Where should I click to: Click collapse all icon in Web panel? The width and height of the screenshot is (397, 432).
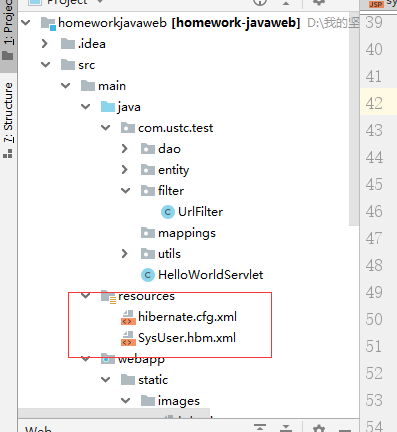(286, 428)
